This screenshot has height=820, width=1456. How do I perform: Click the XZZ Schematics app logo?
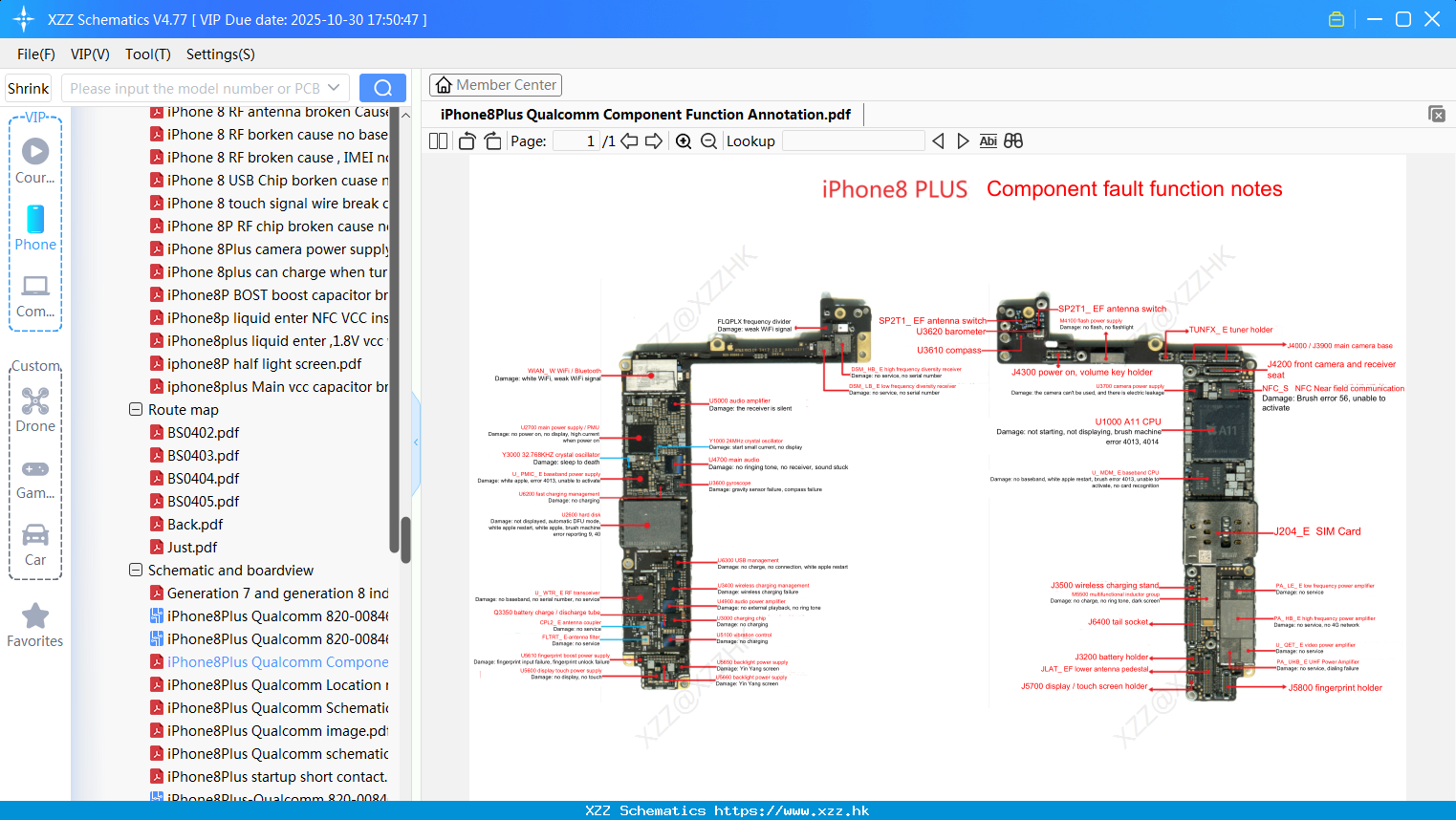[24, 19]
